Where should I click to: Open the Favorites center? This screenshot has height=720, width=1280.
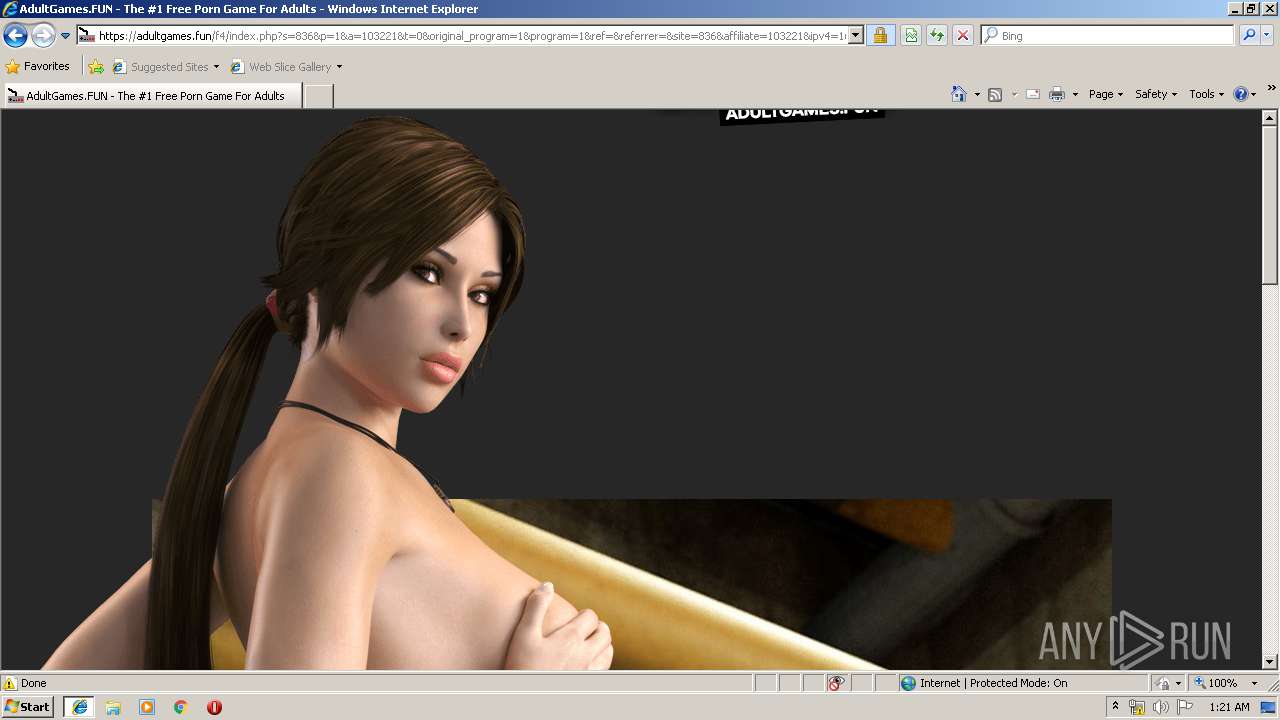point(38,67)
